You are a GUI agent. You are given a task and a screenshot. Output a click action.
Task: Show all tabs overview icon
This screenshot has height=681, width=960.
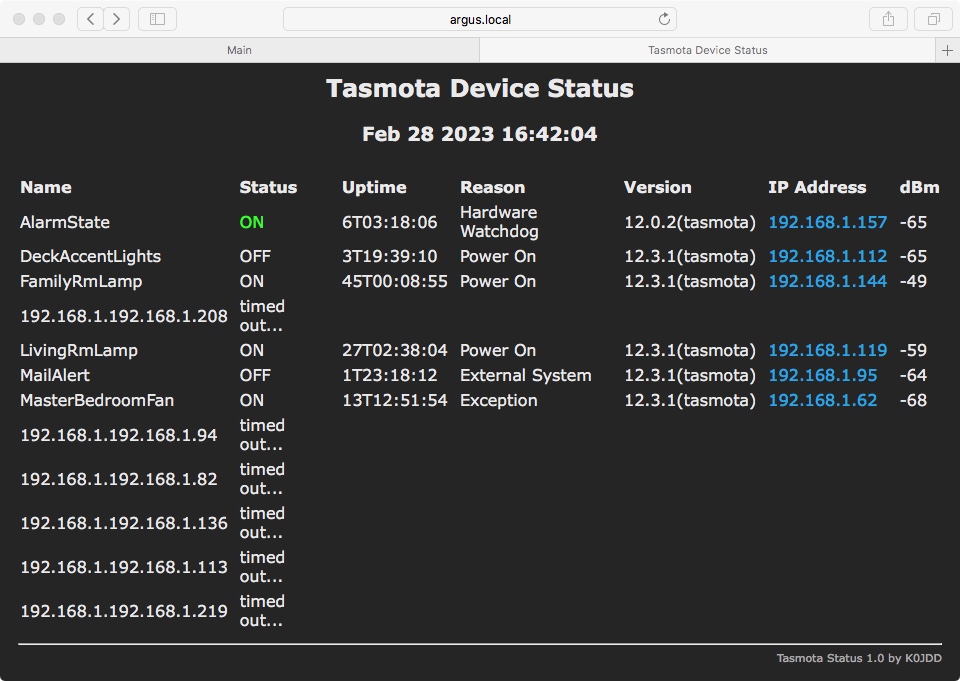[x=933, y=19]
